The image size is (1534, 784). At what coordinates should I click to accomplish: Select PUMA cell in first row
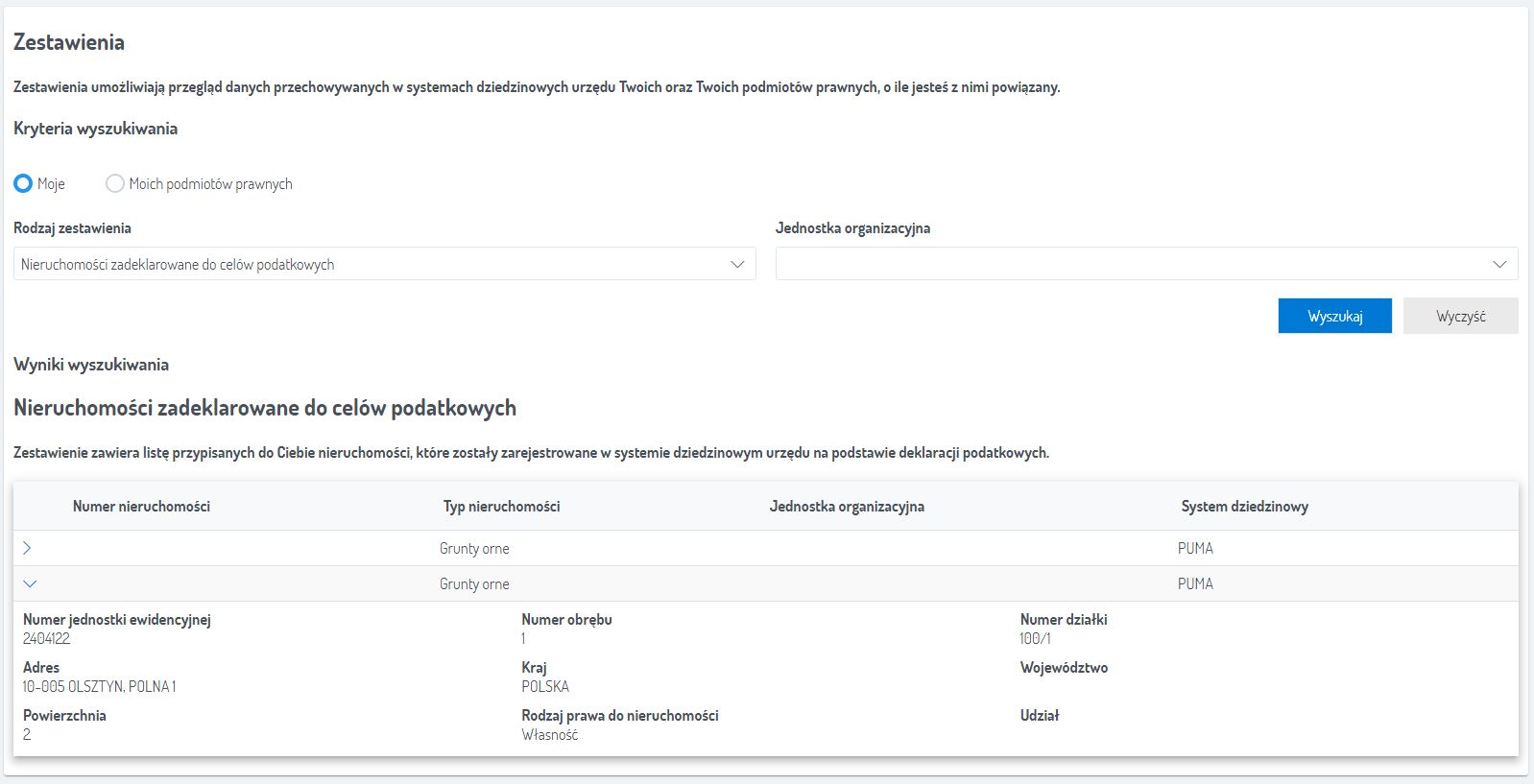(1195, 549)
